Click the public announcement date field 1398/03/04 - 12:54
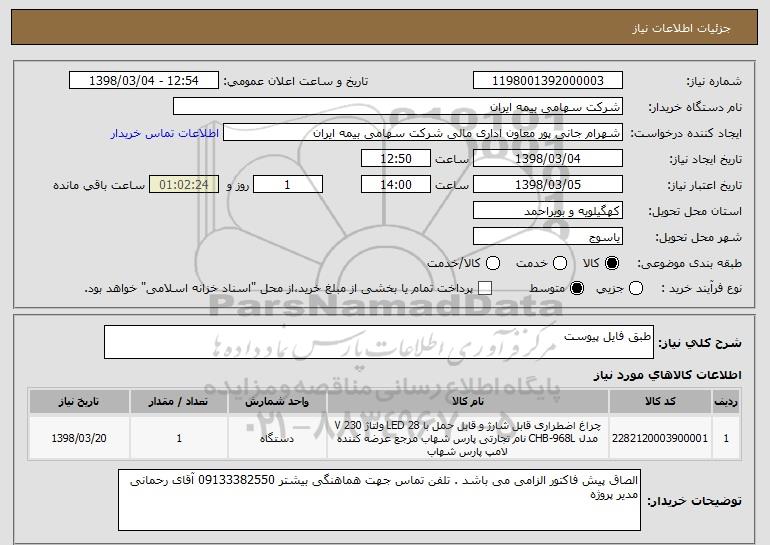 pyautogui.click(x=144, y=81)
